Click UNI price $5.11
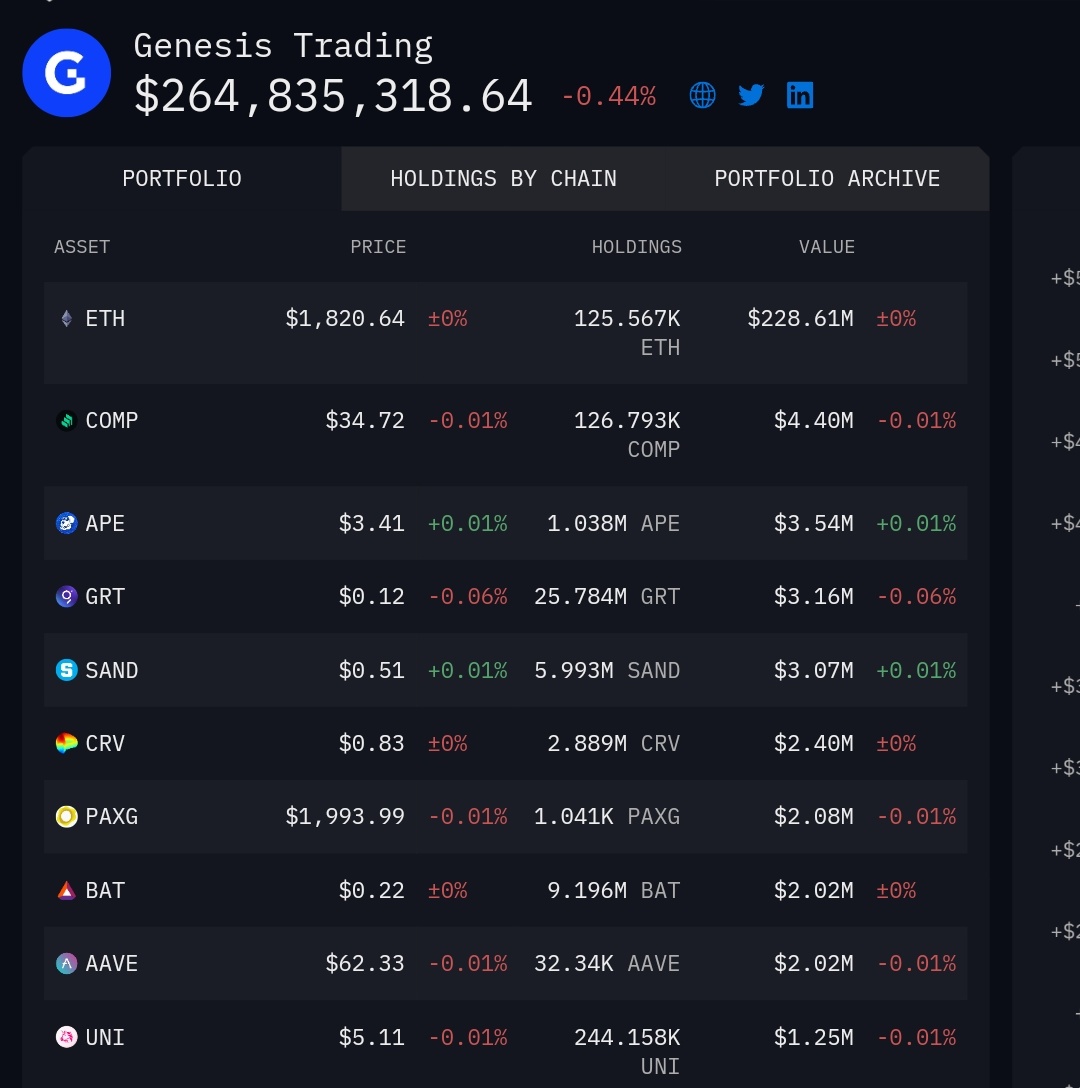 click(371, 1037)
